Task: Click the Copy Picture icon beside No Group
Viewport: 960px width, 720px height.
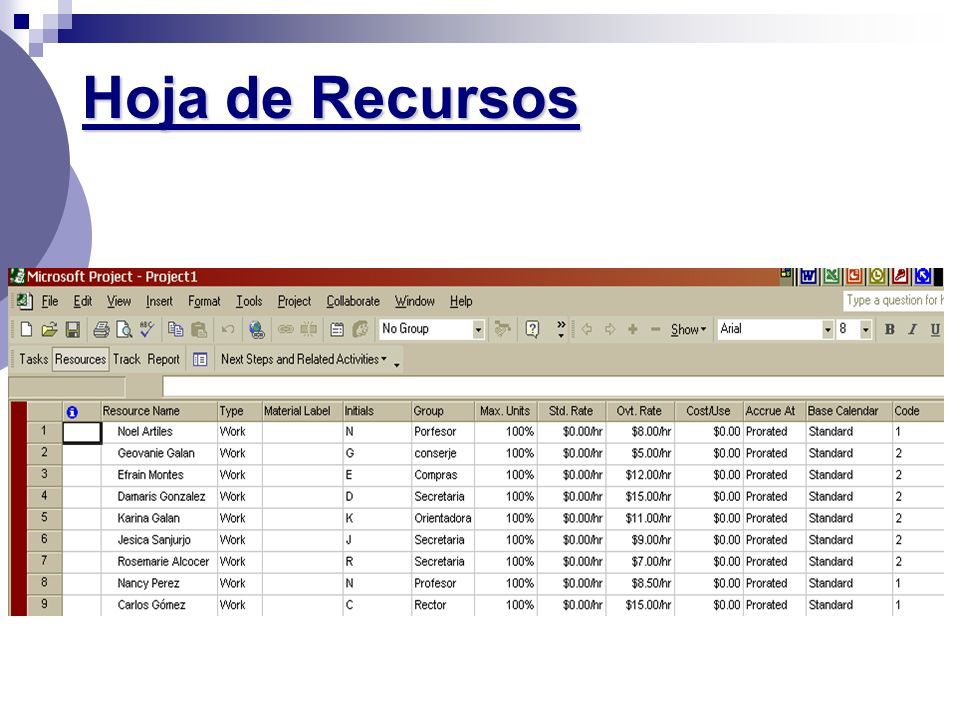Action: click(503, 329)
